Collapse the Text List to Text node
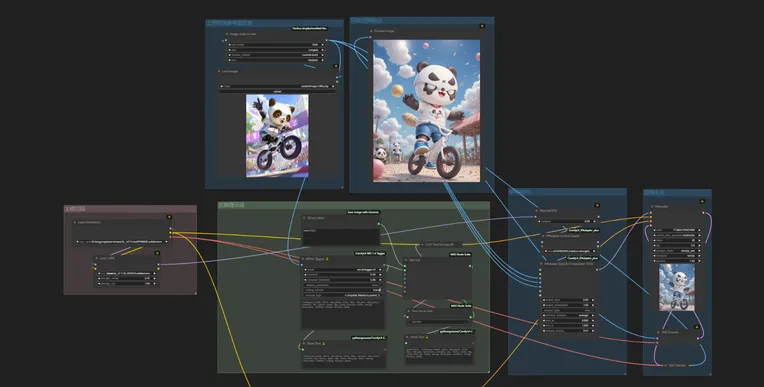Viewport: 764px width, 387px height. pyautogui.click(x=409, y=311)
